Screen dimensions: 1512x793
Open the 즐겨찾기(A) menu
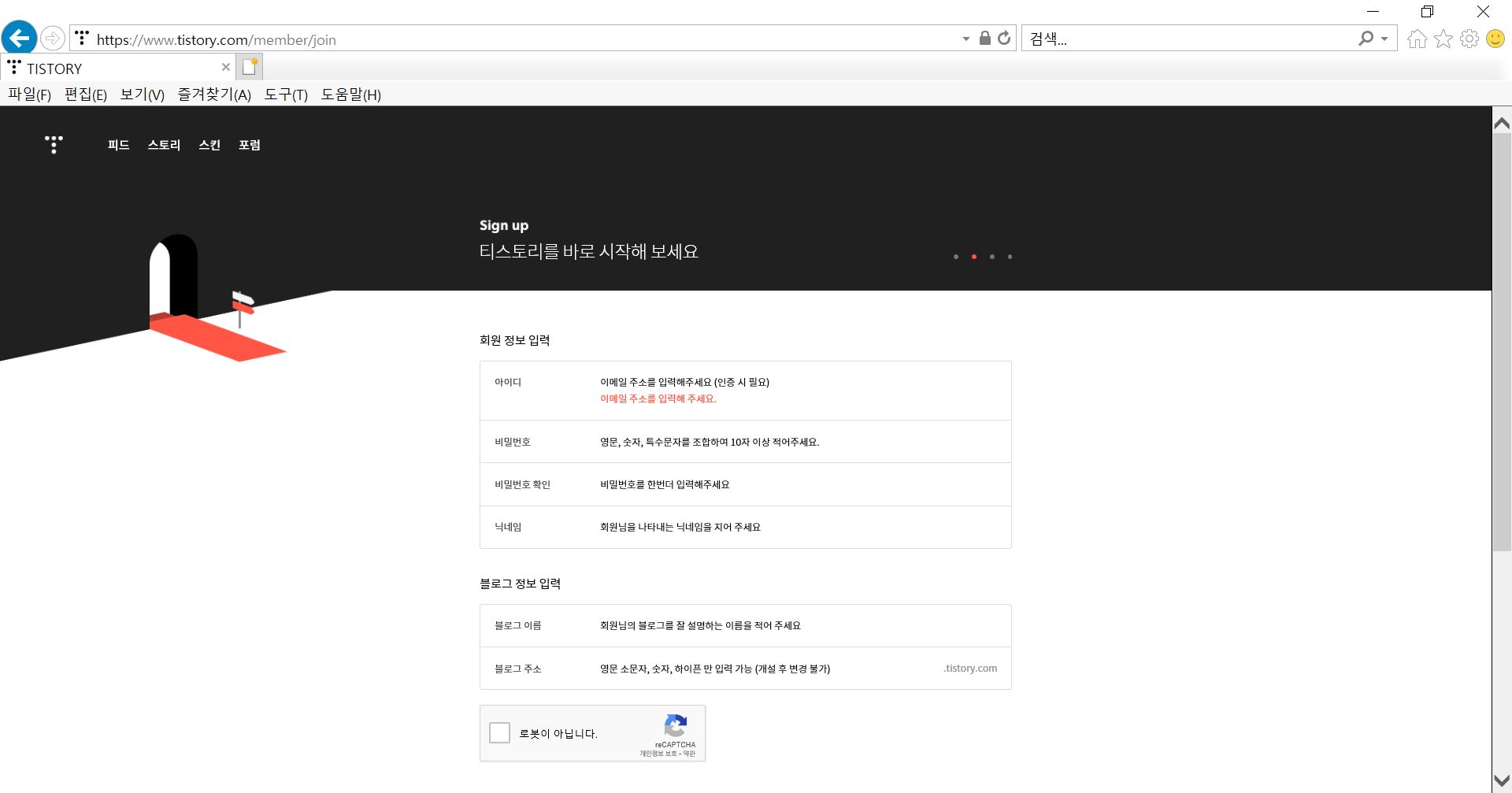[214, 94]
